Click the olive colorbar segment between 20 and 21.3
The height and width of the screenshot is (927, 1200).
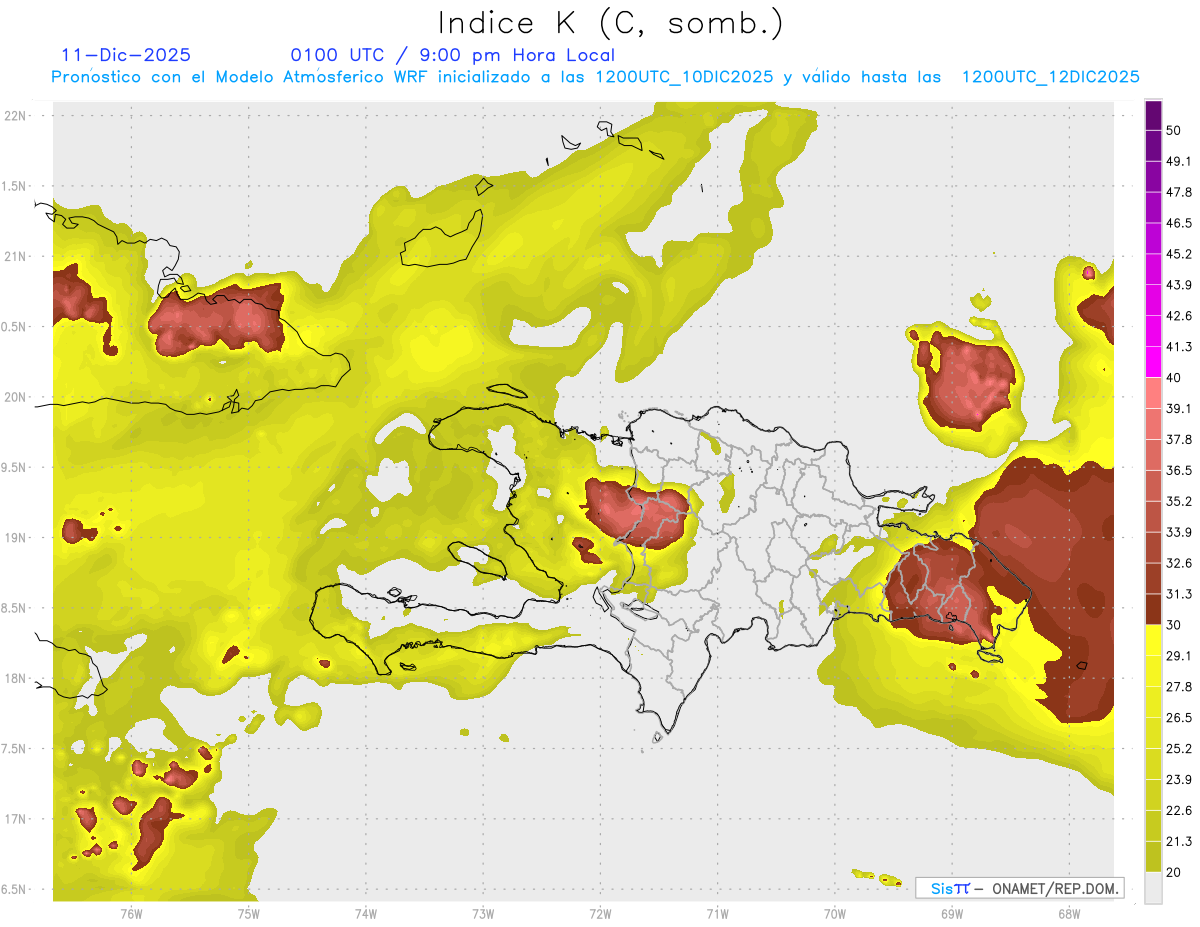pos(1153,857)
